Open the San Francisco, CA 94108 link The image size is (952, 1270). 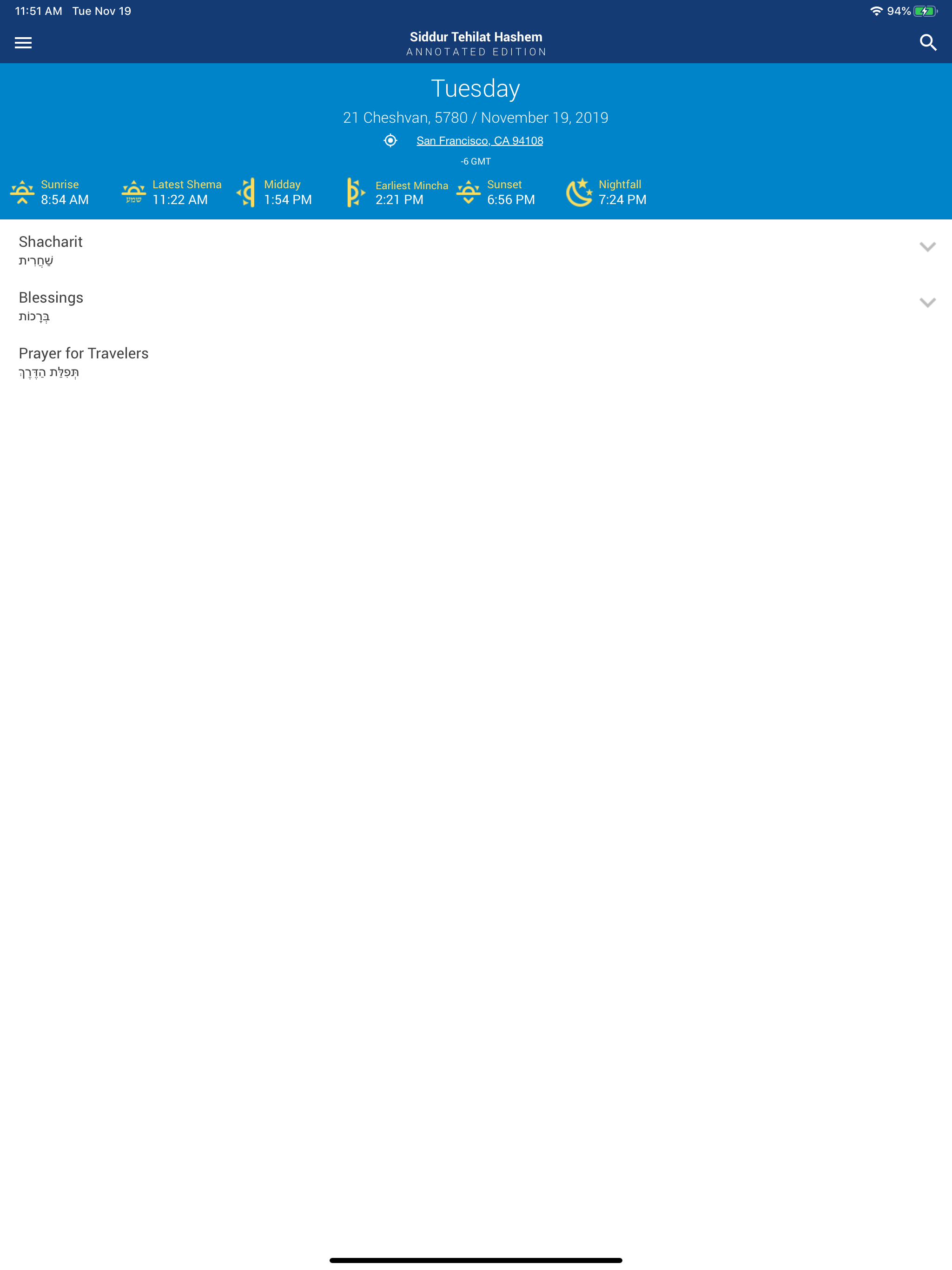(x=479, y=141)
